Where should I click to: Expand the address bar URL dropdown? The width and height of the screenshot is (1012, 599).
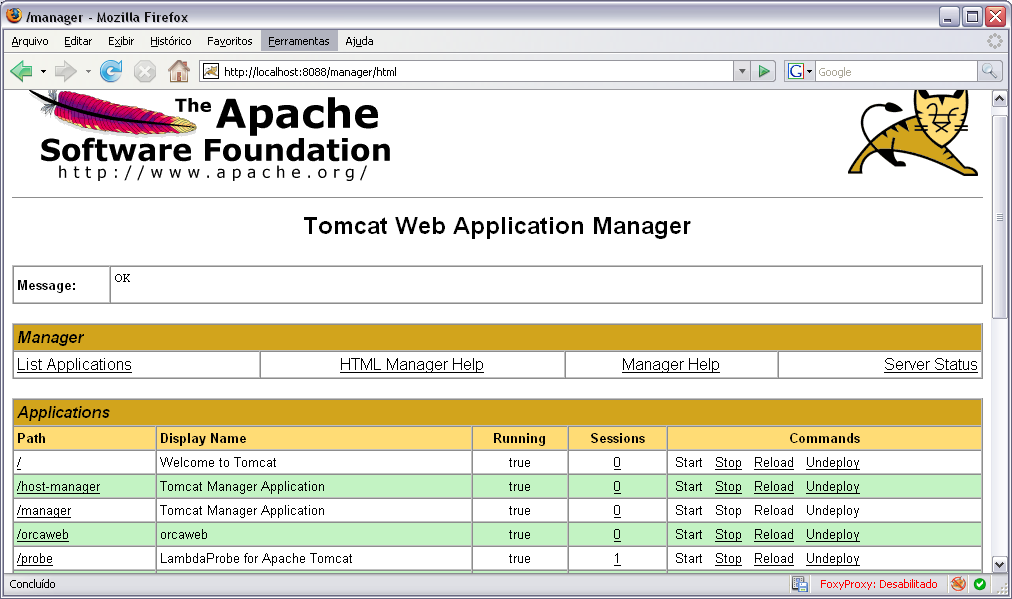741,71
